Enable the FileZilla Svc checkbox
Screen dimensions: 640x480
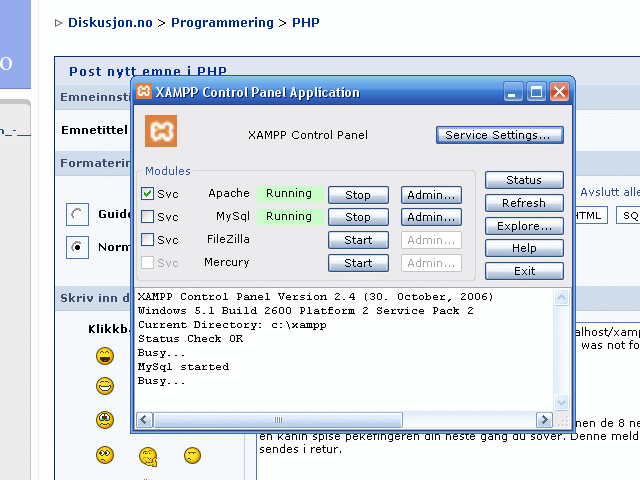point(147,239)
